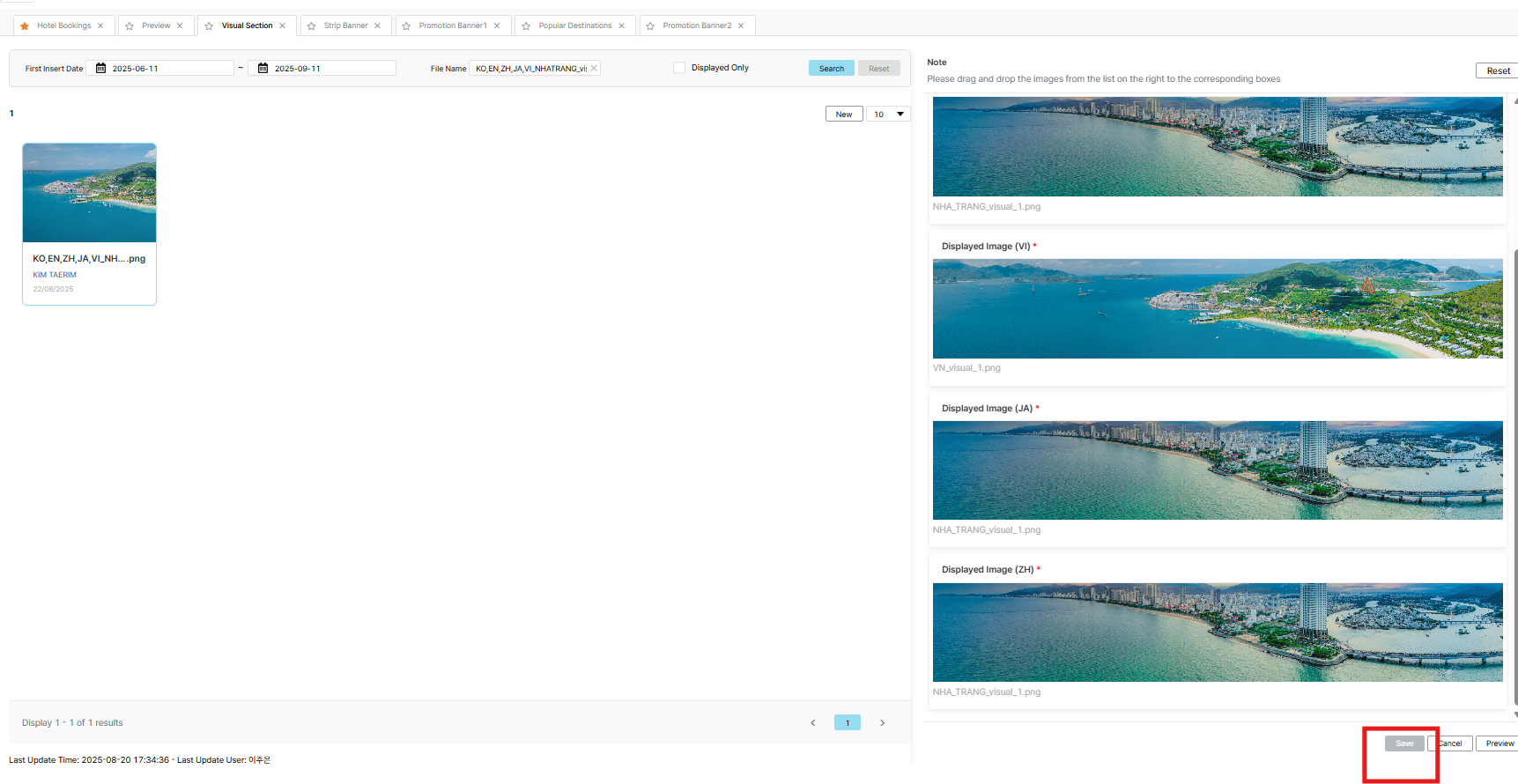Click the star icon on Visual Section tab
Image resolution: width=1518 pixels, height=784 pixels.
tap(209, 26)
